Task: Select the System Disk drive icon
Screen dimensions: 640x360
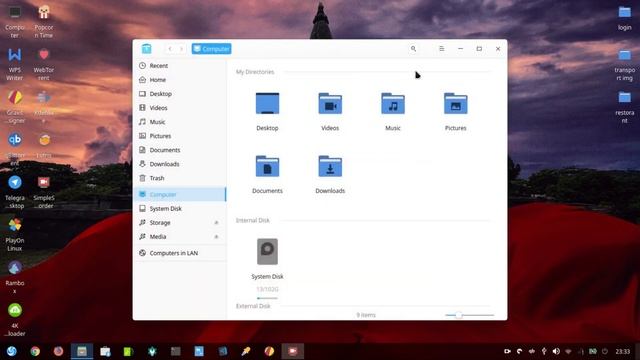Action: [x=267, y=251]
